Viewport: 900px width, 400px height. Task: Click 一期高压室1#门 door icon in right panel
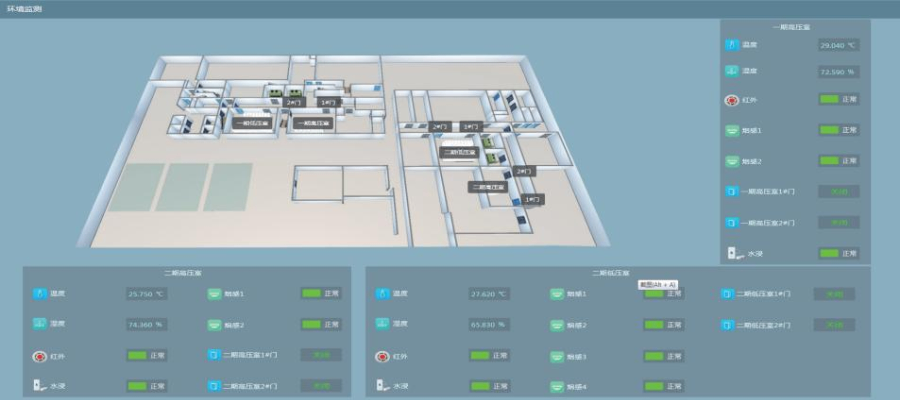[732, 191]
